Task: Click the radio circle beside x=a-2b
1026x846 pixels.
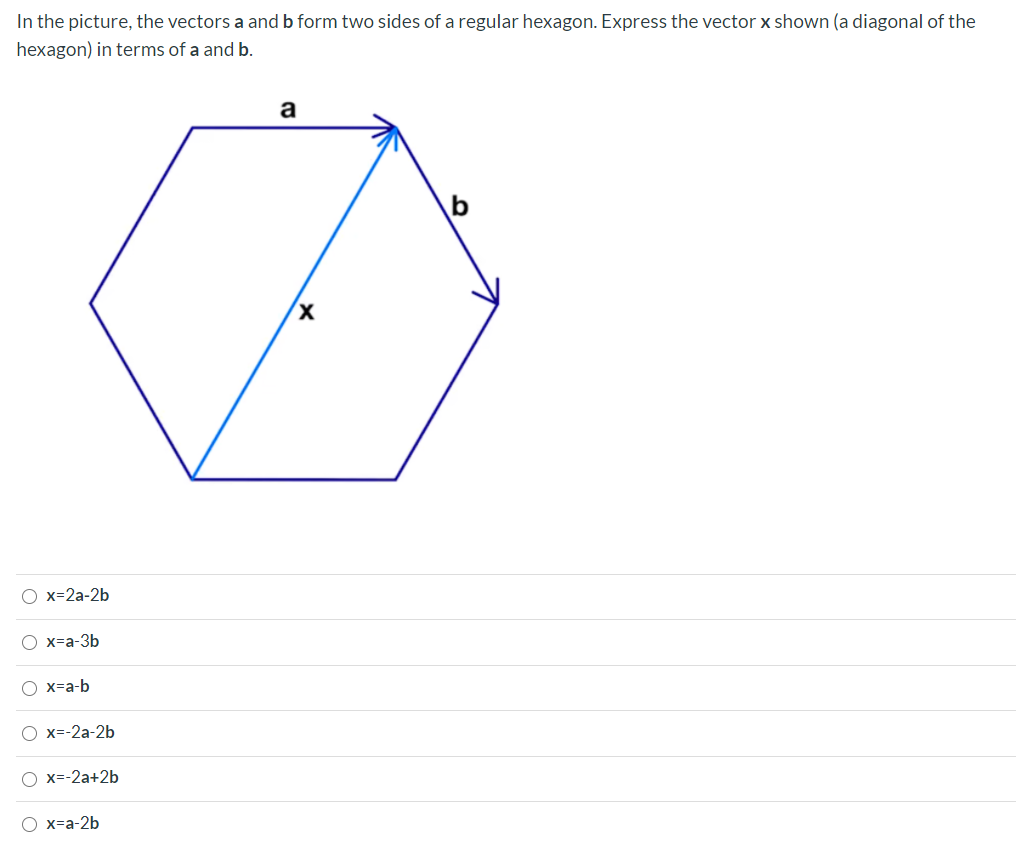Action: pyautogui.click(x=30, y=823)
